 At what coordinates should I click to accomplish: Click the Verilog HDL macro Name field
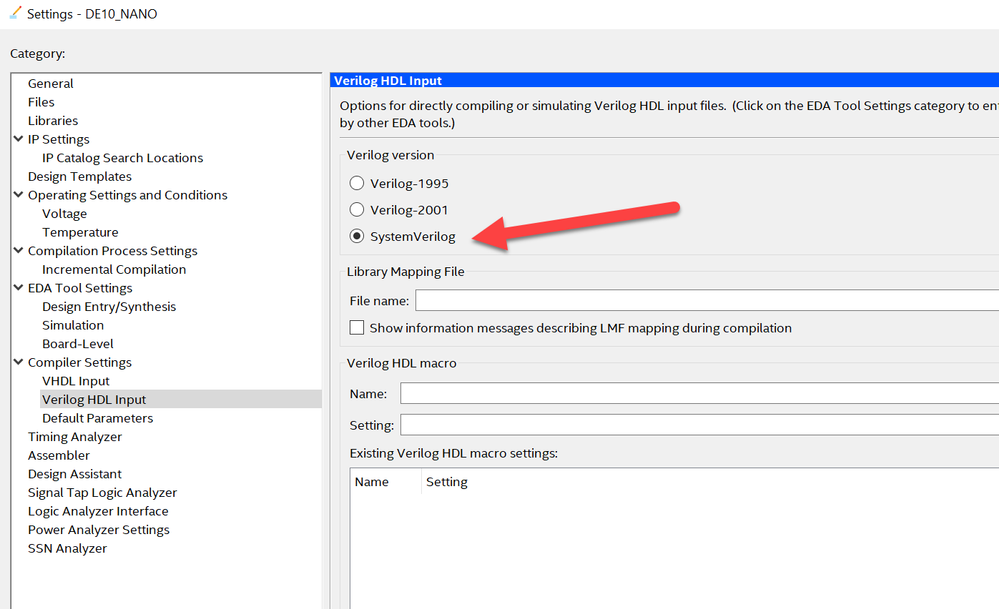pyautogui.click(x=700, y=393)
